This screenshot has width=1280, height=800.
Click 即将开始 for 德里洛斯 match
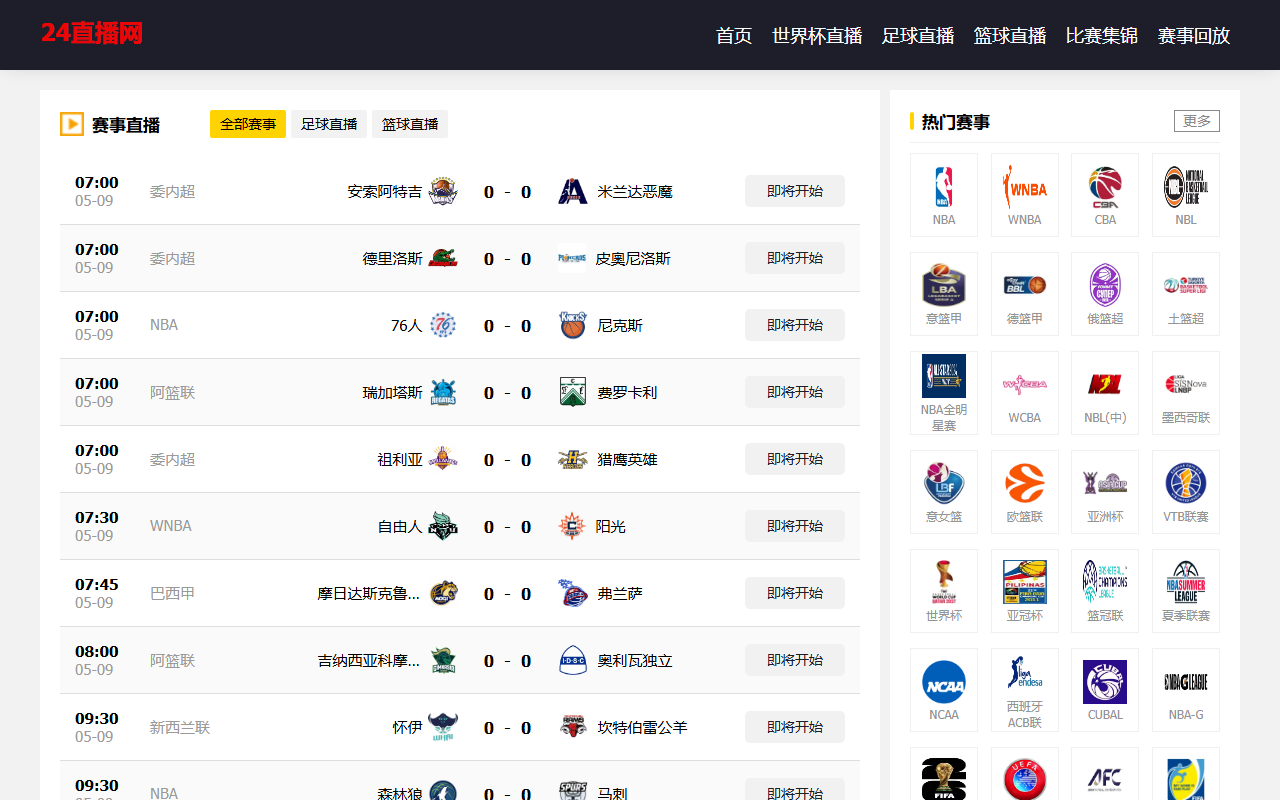(x=795, y=258)
